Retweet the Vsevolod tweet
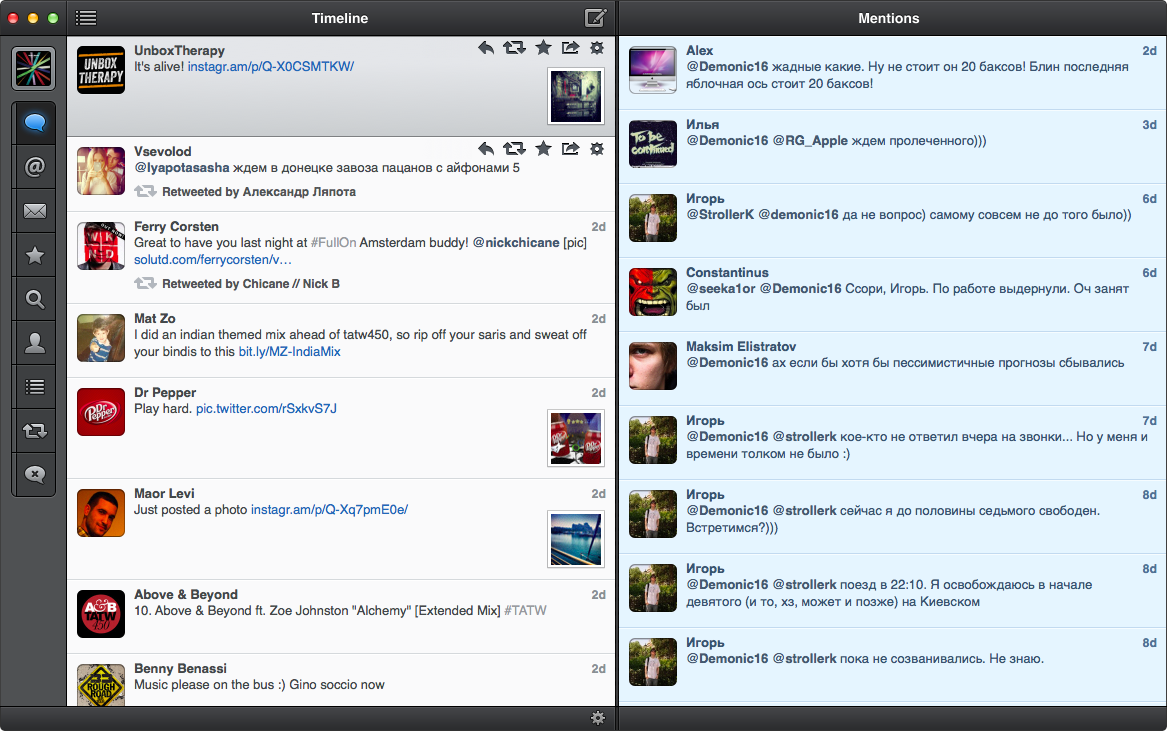 click(514, 149)
